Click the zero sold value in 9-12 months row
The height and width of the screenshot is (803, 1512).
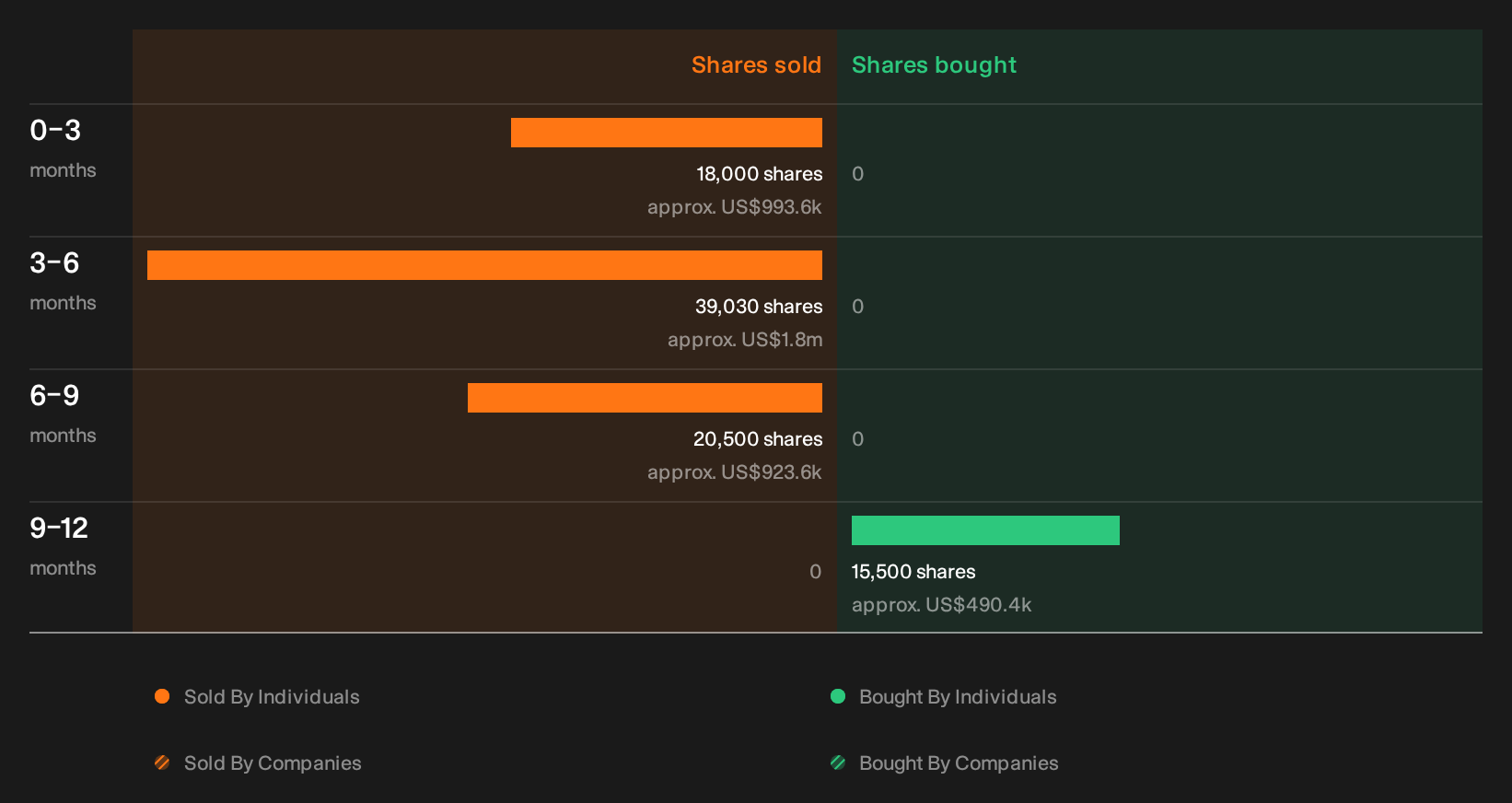(x=815, y=572)
